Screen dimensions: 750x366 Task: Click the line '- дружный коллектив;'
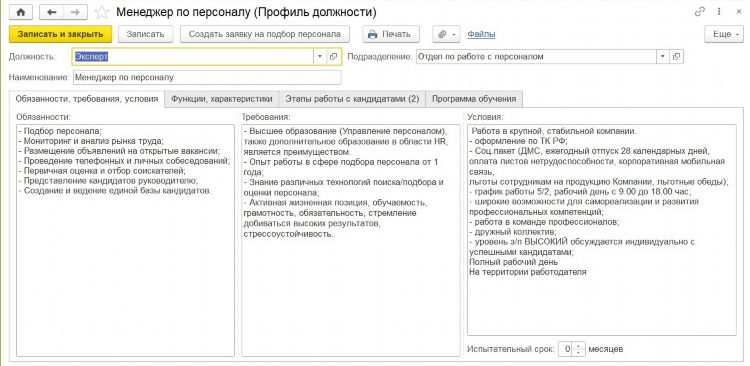point(512,232)
